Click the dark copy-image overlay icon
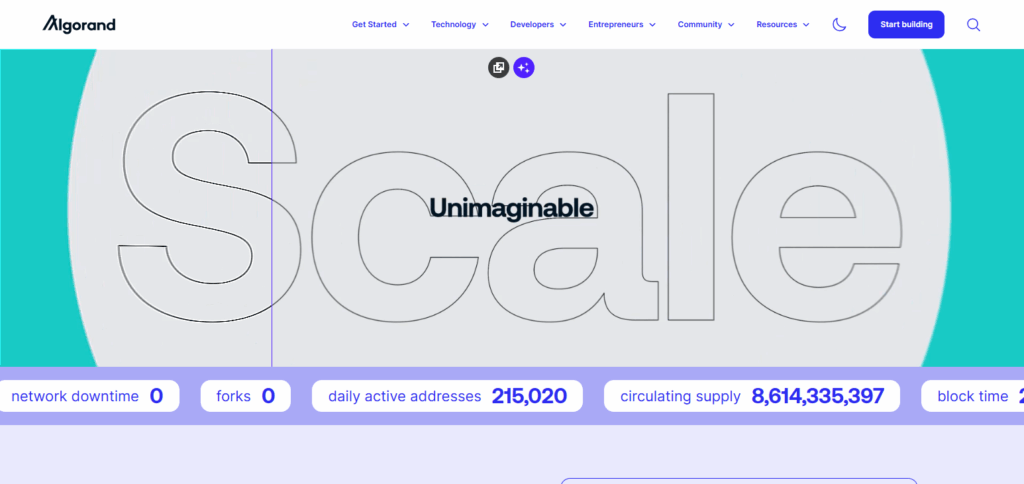1024x484 pixels. pos(498,68)
